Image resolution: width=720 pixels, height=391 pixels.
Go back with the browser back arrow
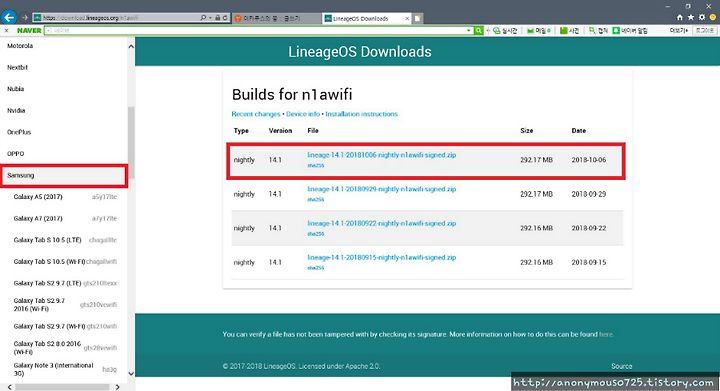[9, 17]
